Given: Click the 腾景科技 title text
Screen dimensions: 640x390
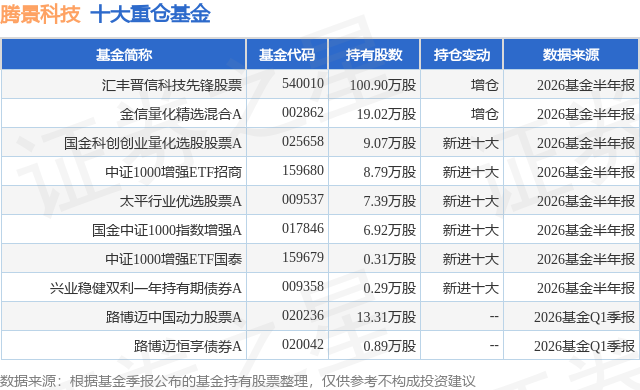Looking at the screenshot, I should pyautogui.click(x=40, y=15).
